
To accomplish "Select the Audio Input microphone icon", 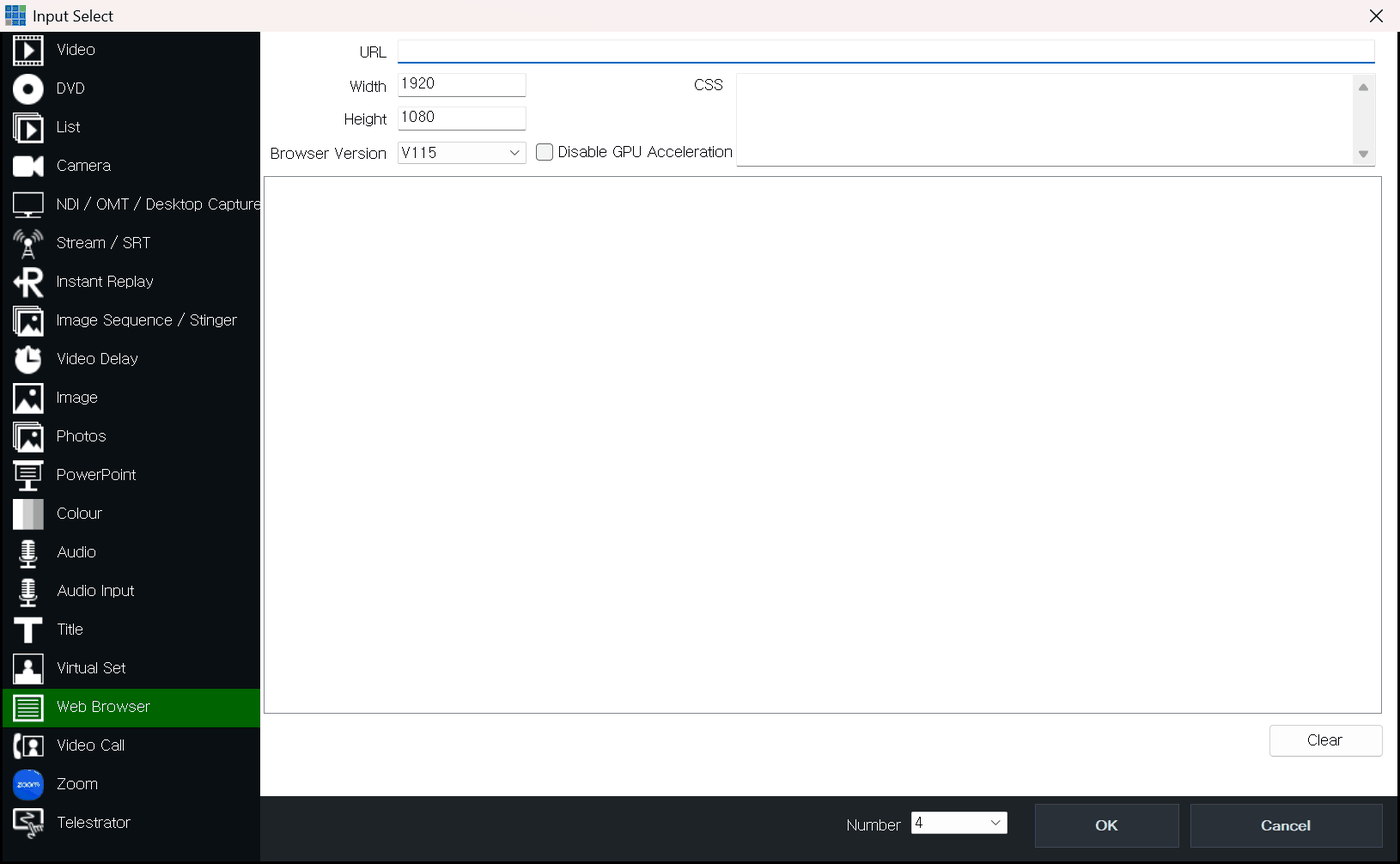I will [28, 591].
